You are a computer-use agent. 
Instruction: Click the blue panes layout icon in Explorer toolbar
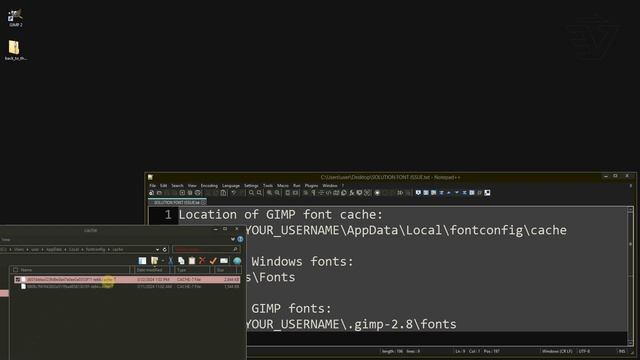coord(142,260)
